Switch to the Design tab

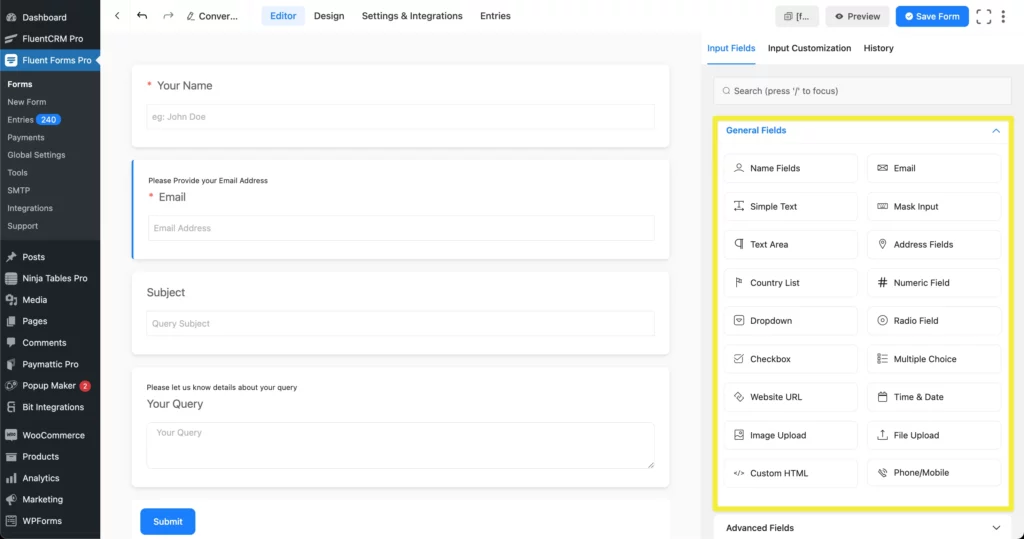click(329, 16)
